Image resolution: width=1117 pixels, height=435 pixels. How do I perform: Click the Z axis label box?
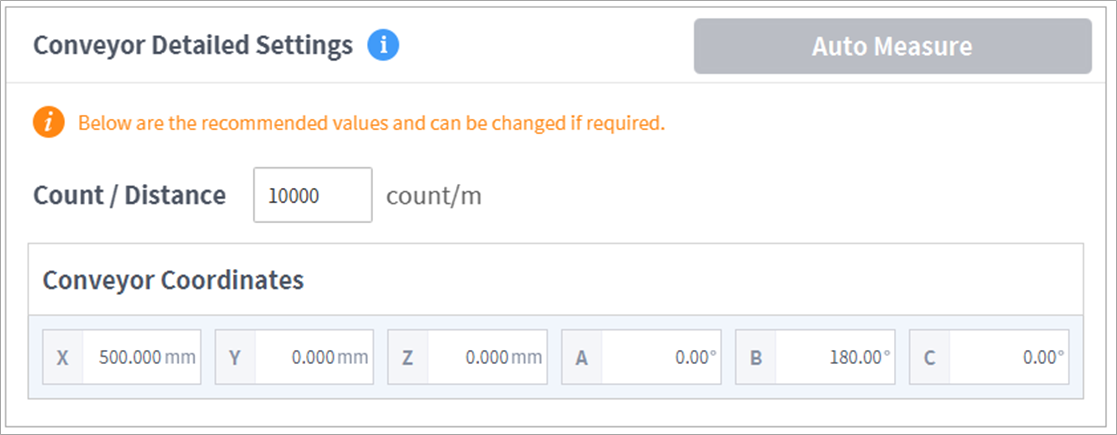click(x=408, y=357)
